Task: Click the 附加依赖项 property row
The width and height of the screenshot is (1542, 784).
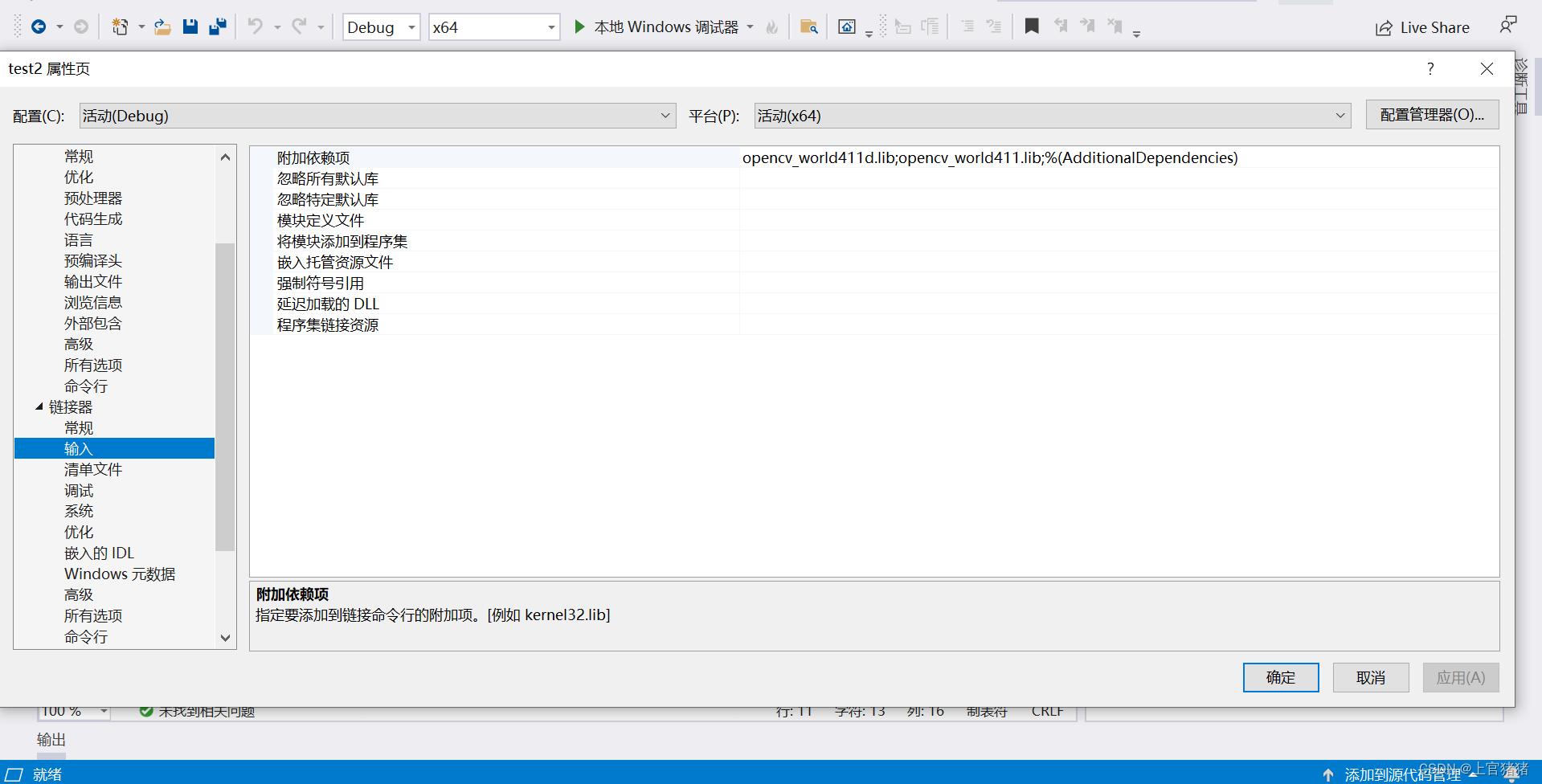Action: click(x=874, y=157)
